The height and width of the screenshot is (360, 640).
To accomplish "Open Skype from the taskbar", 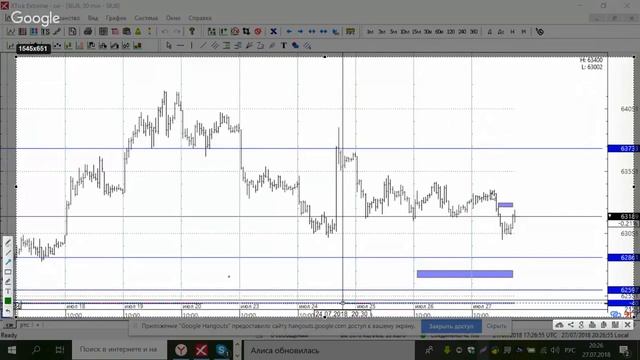I will [x=222, y=350].
